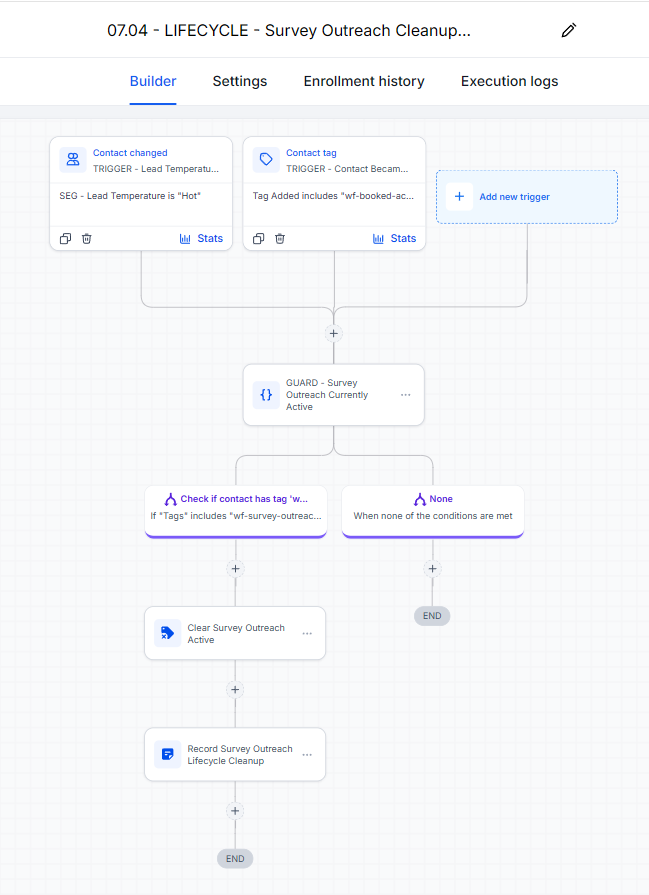Add a step under the tag check branch
The width and height of the screenshot is (649, 895).
(236, 569)
